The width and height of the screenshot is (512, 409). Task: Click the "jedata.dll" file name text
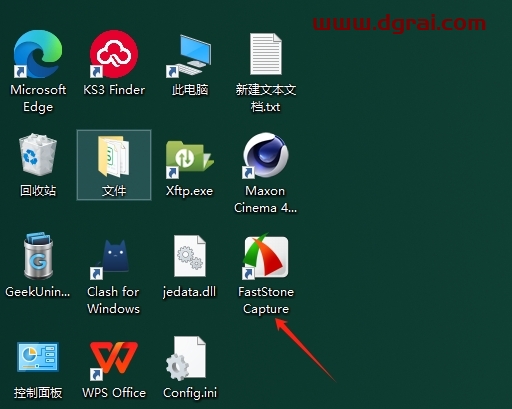tap(189, 292)
